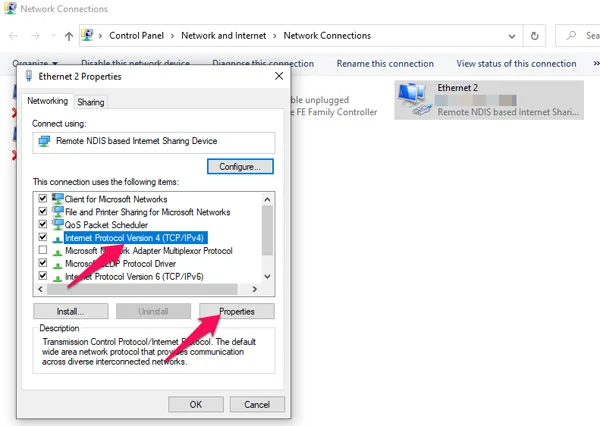Select Internet Protocol Version 6 (TCP/IPv6)
Image resolution: width=600 pixels, height=426 pixels.
134,277
